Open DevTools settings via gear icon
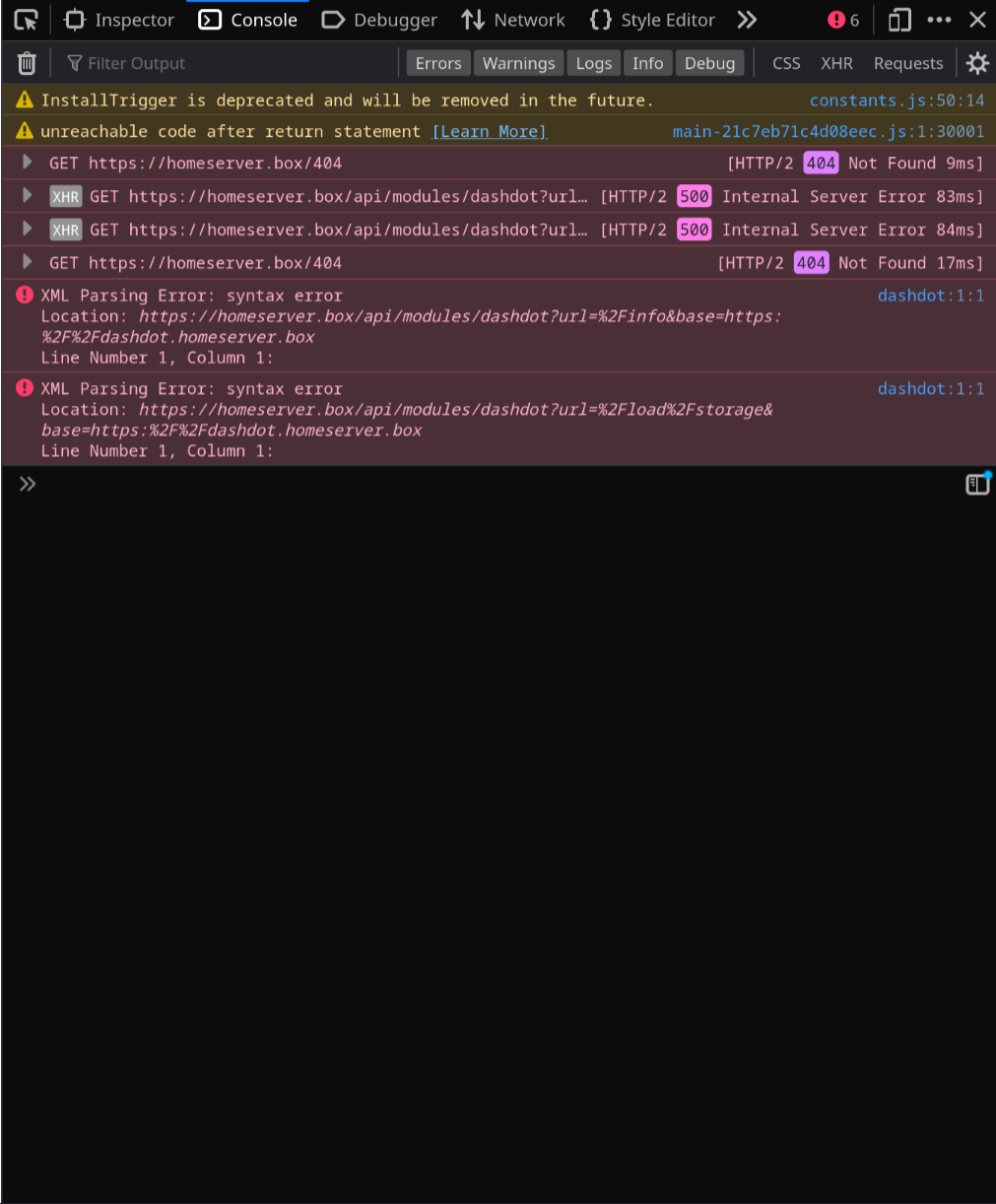Viewport: 996px width, 1204px height. 976,62
